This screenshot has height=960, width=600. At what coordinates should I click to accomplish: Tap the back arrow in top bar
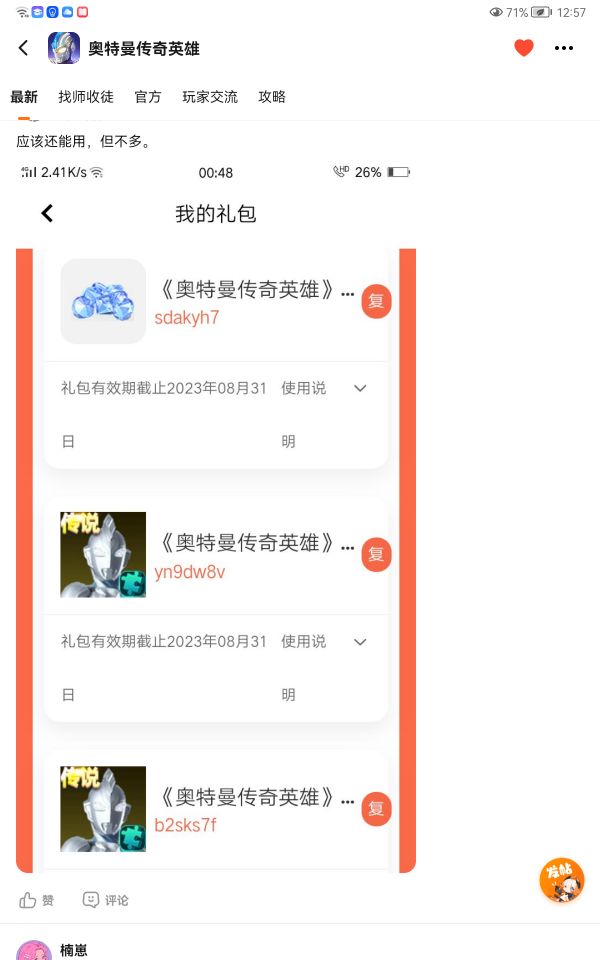coord(23,48)
